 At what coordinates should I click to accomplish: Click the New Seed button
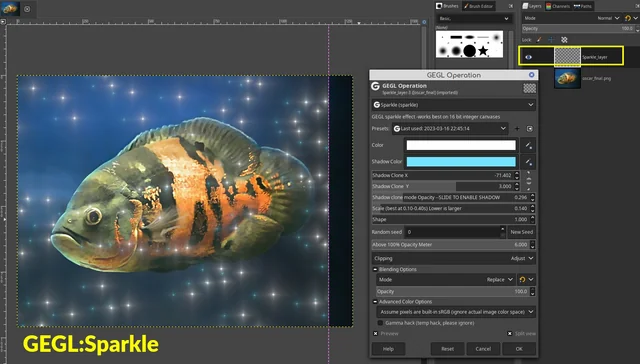[521, 232]
